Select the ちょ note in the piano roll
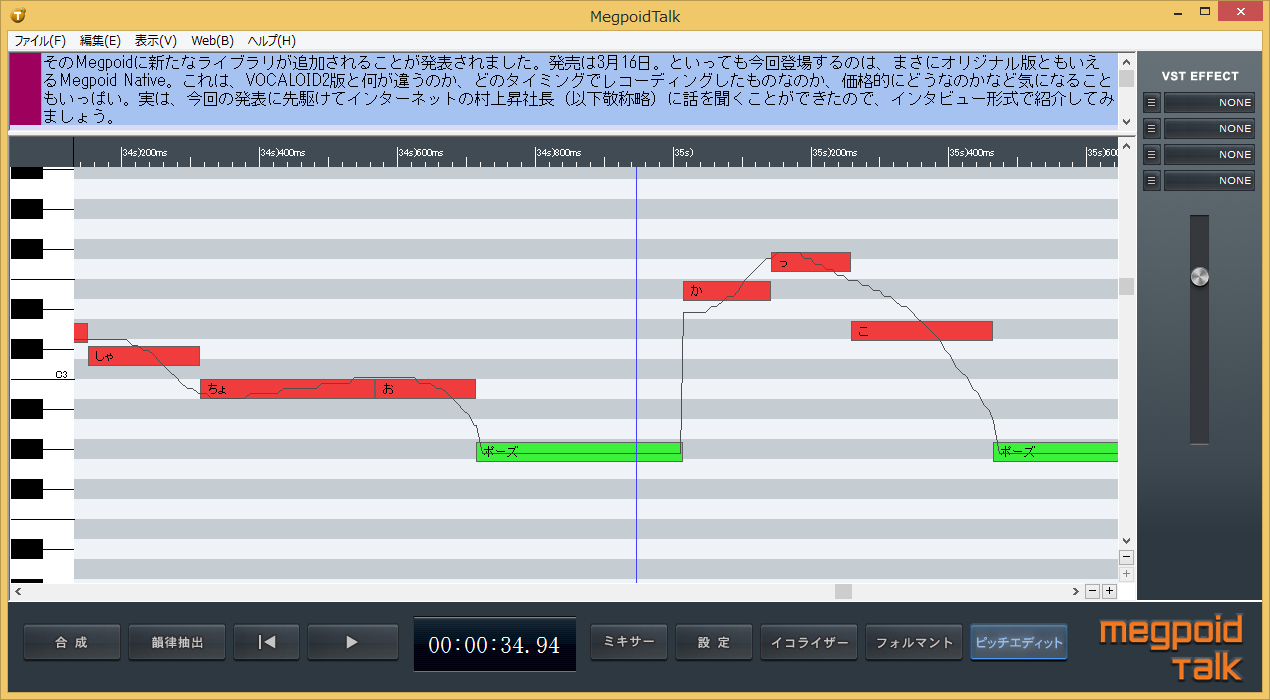1270x700 pixels. tap(288, 389)
